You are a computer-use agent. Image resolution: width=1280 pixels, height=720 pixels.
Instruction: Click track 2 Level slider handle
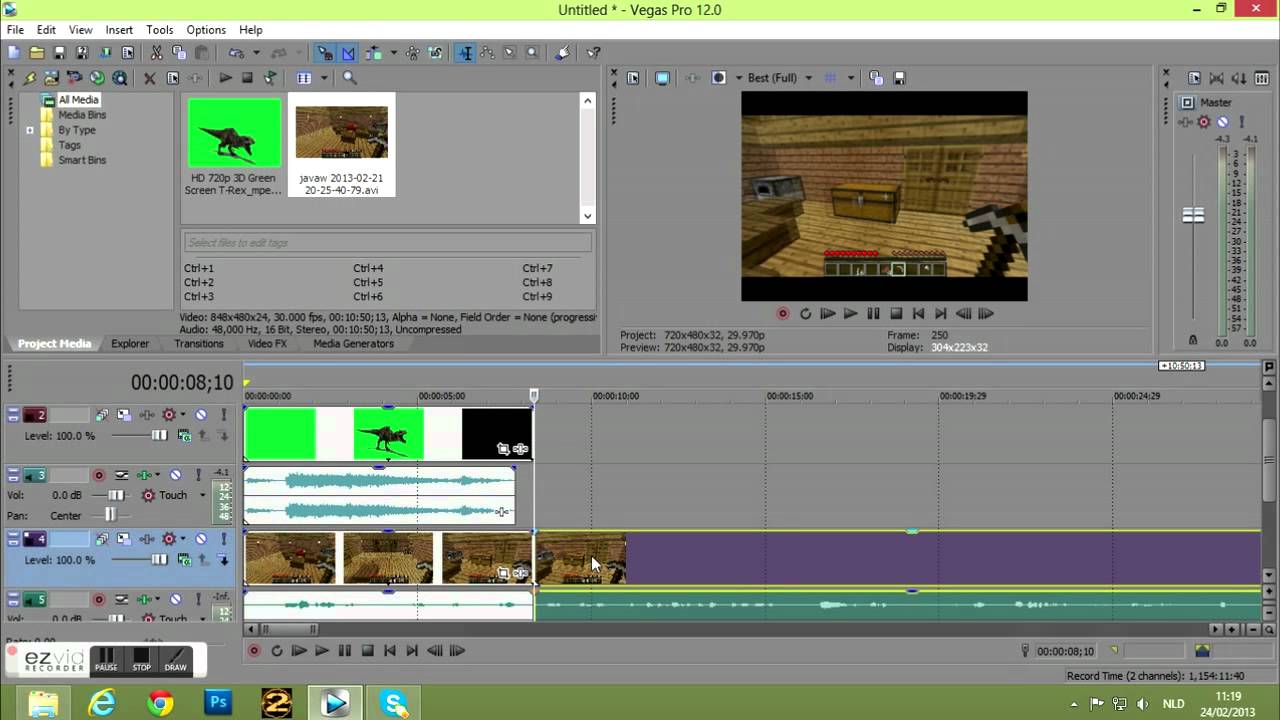[x=159, y=436]
